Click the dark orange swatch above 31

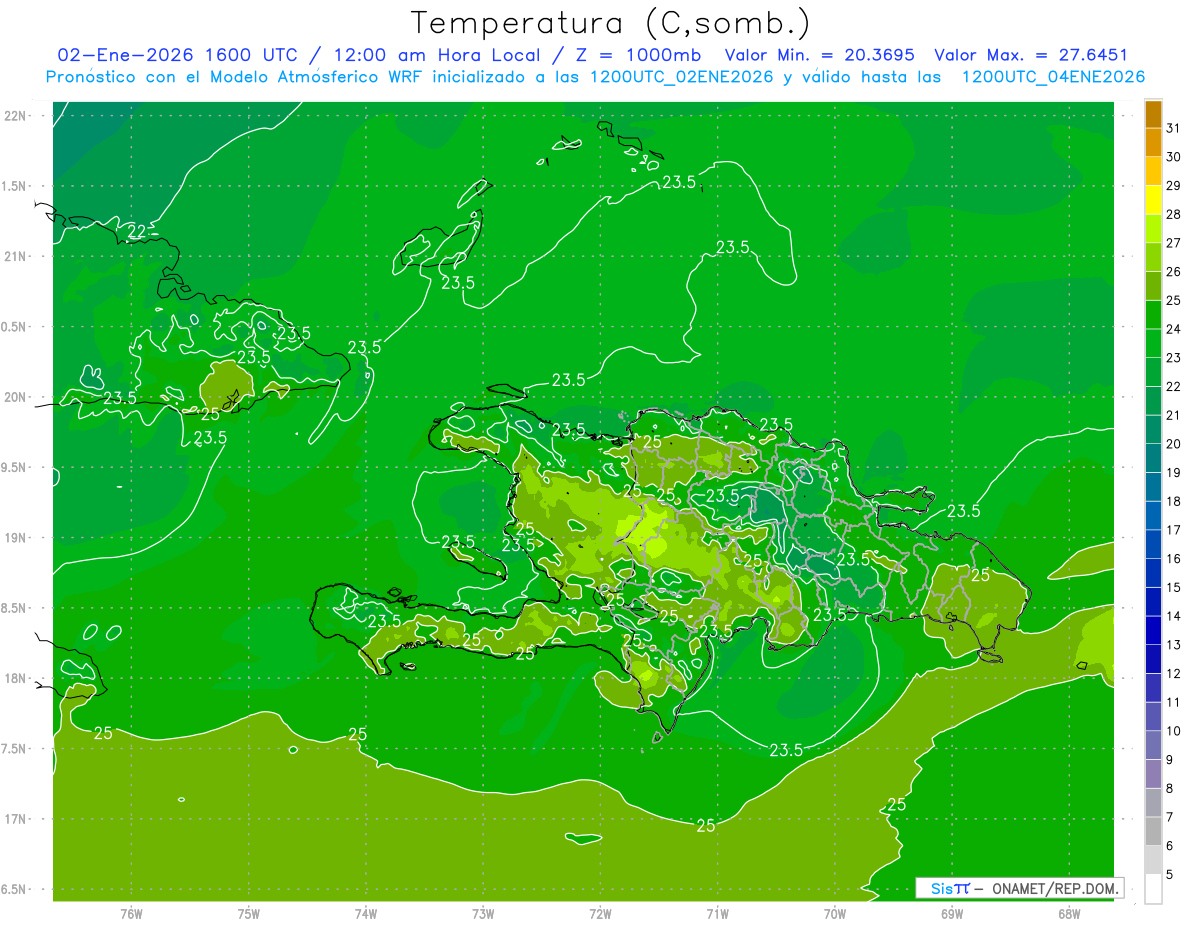tap(1153, 114)
